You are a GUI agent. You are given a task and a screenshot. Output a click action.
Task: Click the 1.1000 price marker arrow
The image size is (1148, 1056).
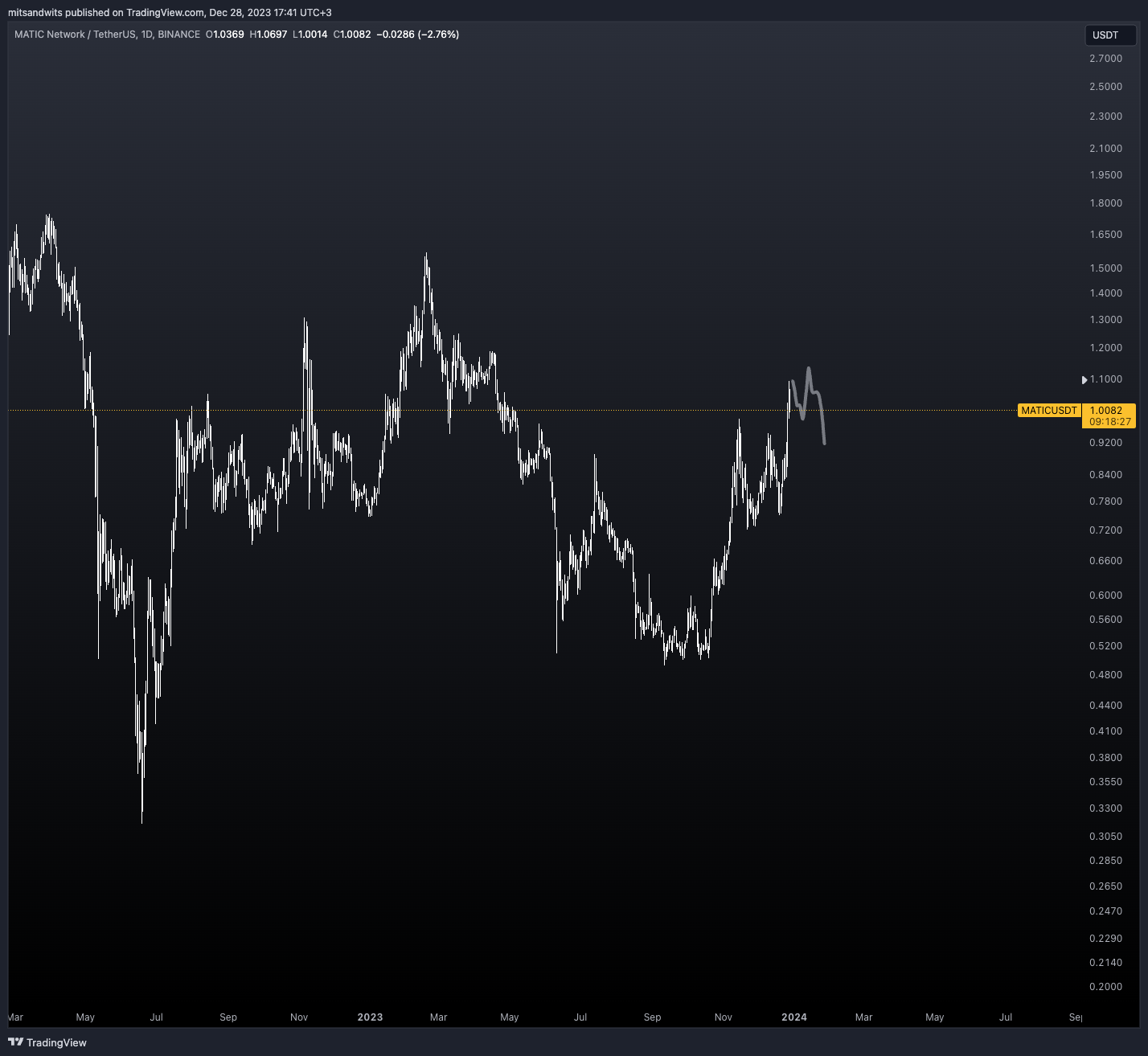coord(1084,379)
